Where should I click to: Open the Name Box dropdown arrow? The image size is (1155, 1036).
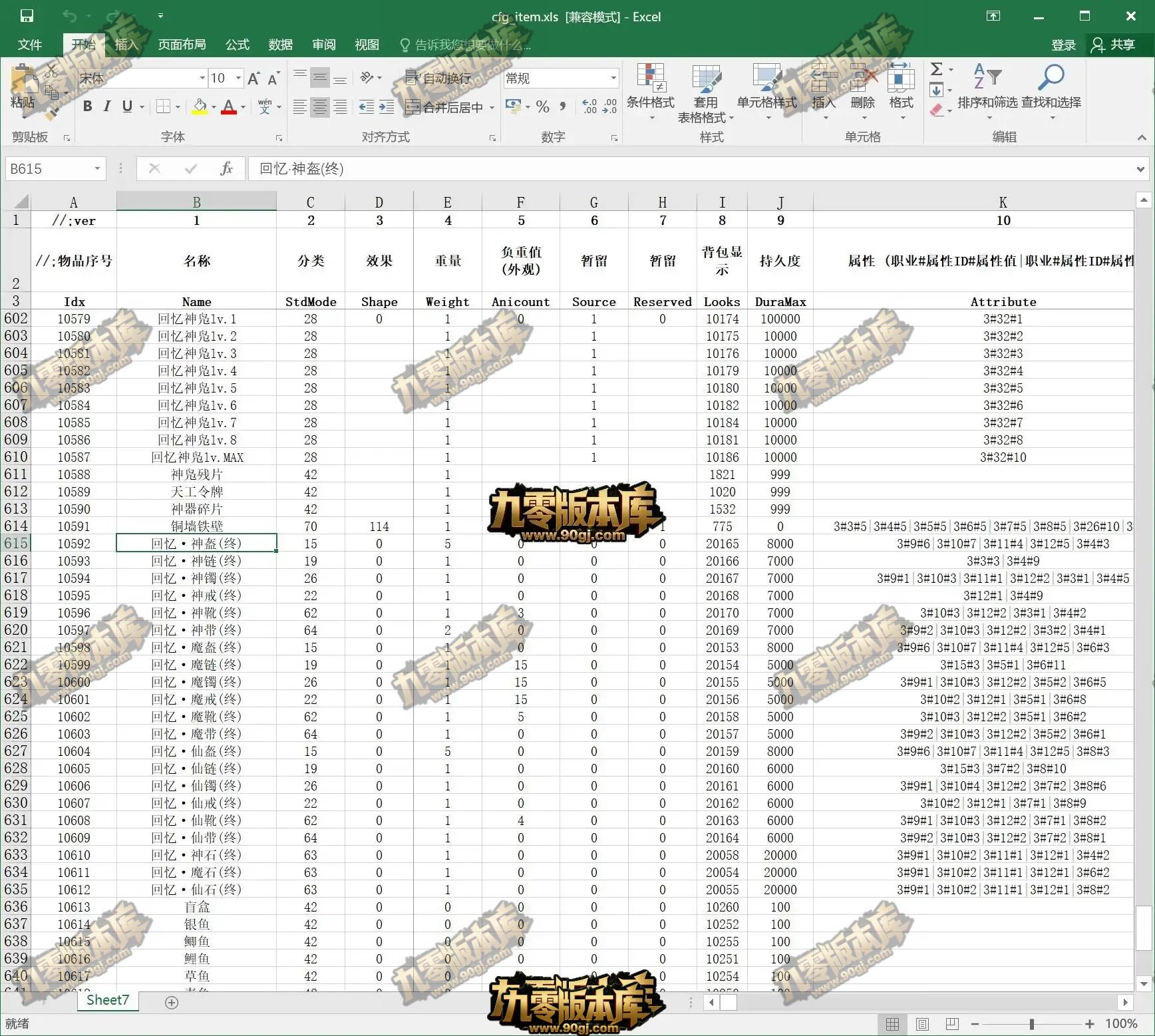click(x=97, y=169)
